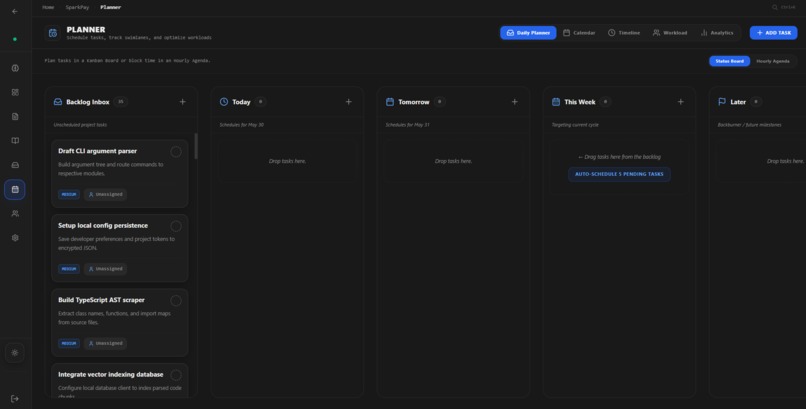This screenshot has height=409, width=806.
Task: Click the Tomorrow column calendar icon
Action: tap(390, 102)
